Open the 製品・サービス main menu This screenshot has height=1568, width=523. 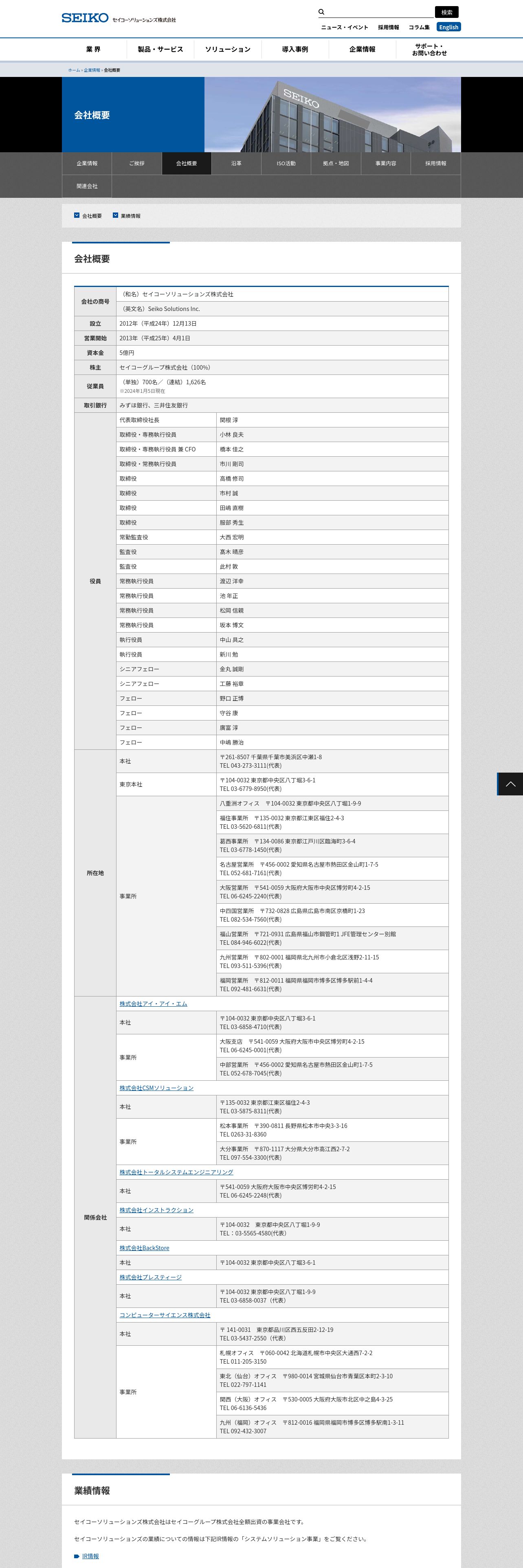coord(160,49)
